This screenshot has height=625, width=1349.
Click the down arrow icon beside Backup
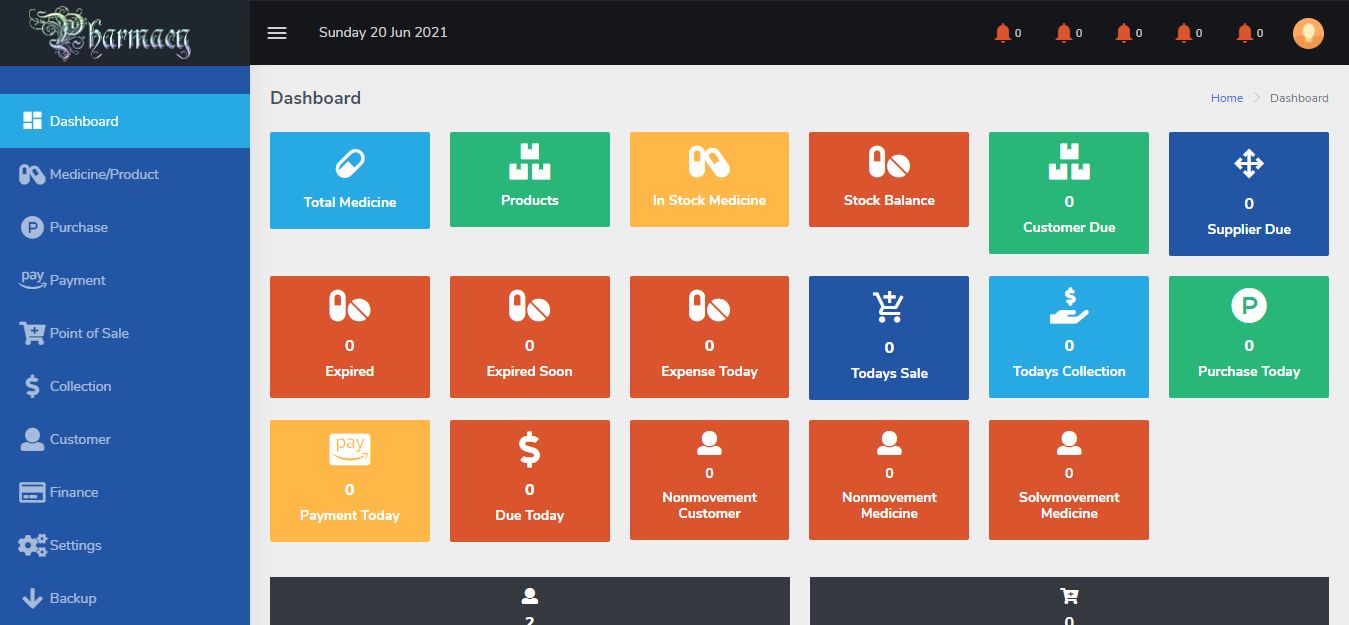32,598
